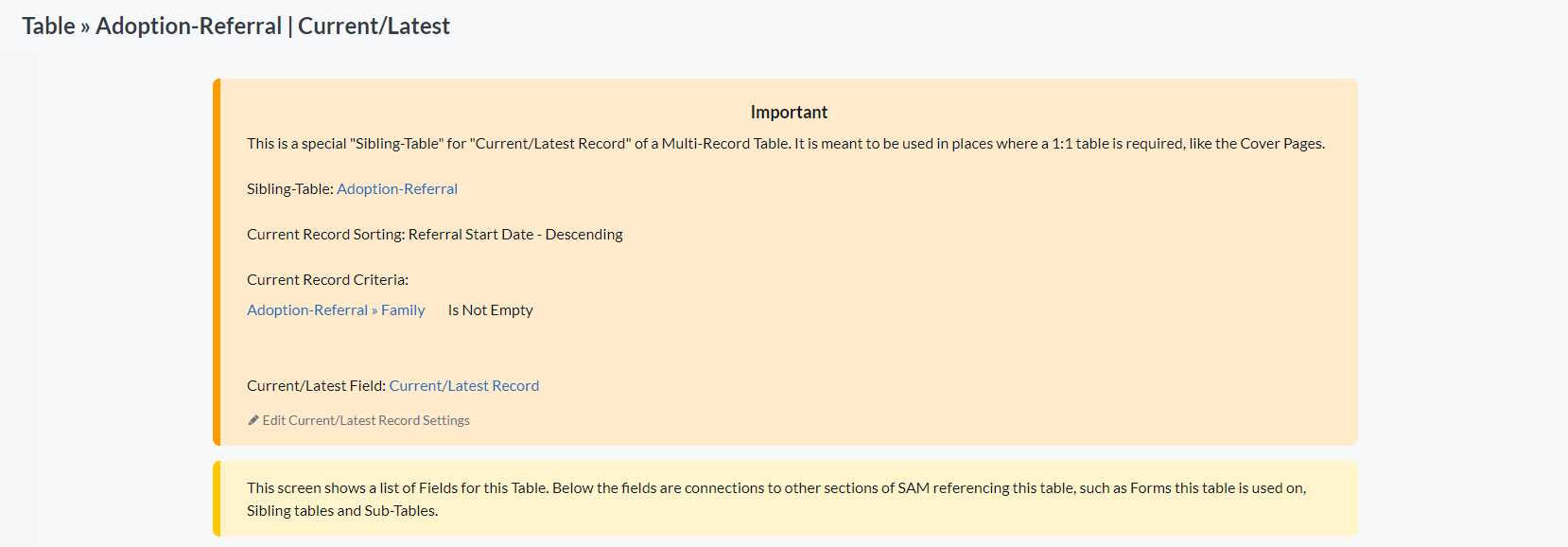The height and width of the screenshot is (547, 1568).
Task: Click the pencil icon beside Edit Settings
Action: tap(253, 420)
